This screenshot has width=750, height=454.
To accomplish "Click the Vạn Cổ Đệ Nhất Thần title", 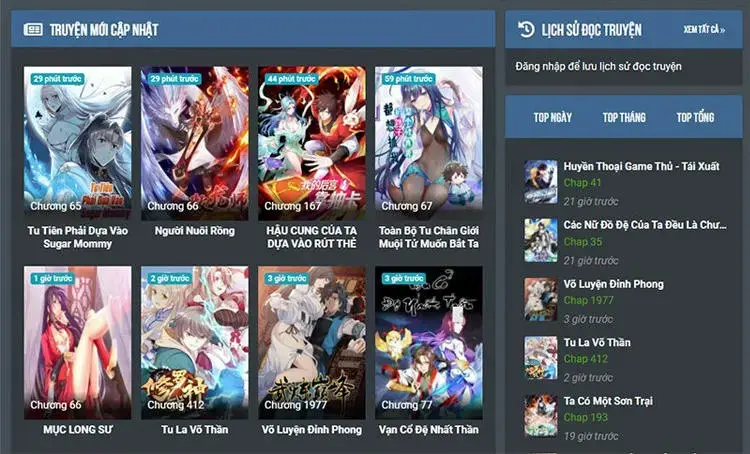I will 429,430.
